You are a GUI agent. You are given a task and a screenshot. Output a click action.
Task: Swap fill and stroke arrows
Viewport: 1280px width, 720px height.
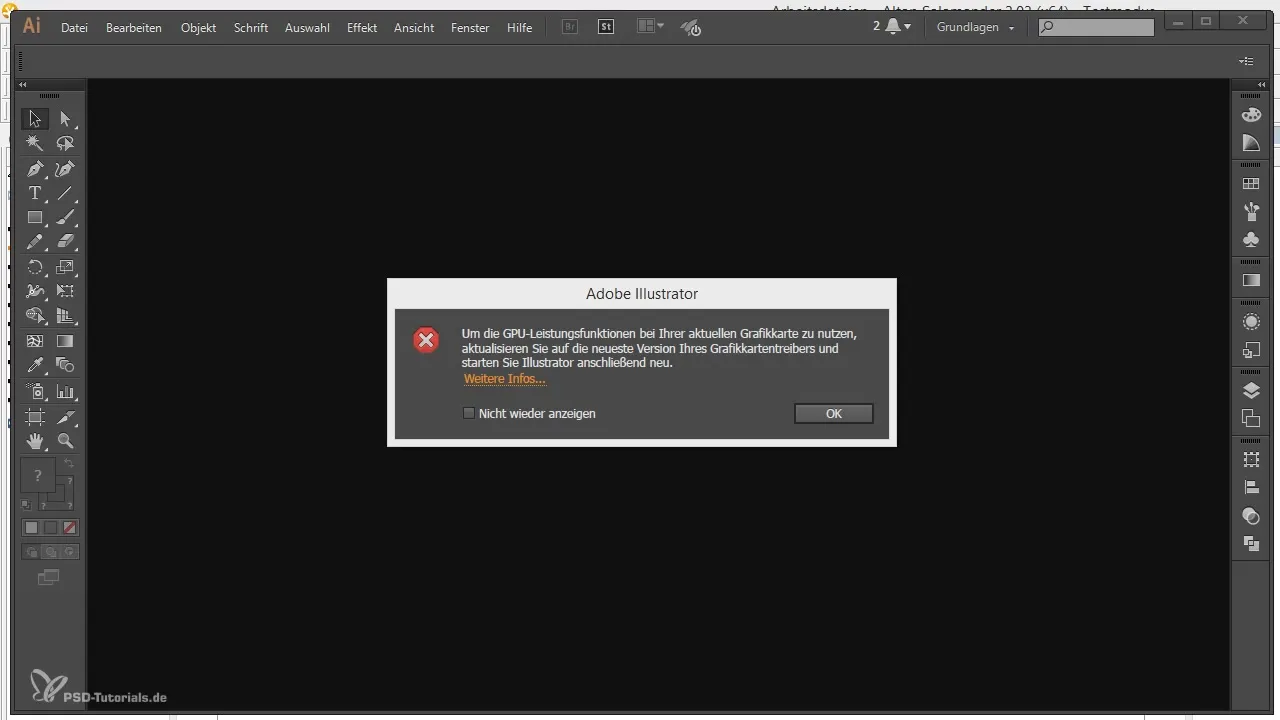click(x=68, y=463)
